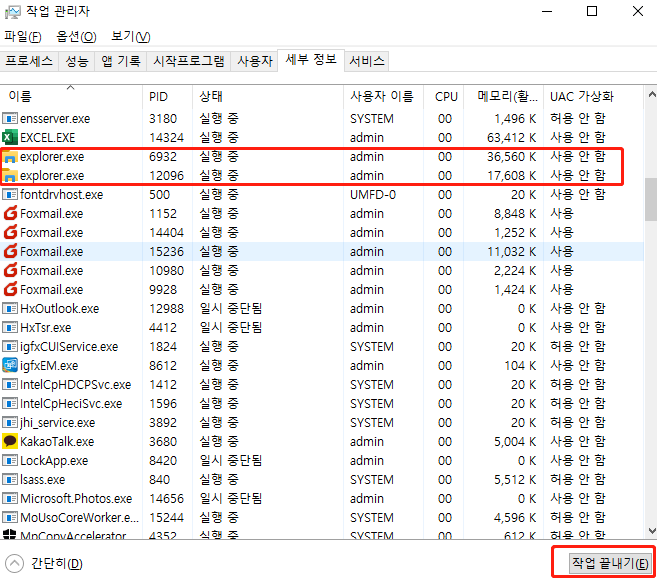Open the 옵션(O) menu
Screen dimensions: 657x580
click(x=76, y=37)
